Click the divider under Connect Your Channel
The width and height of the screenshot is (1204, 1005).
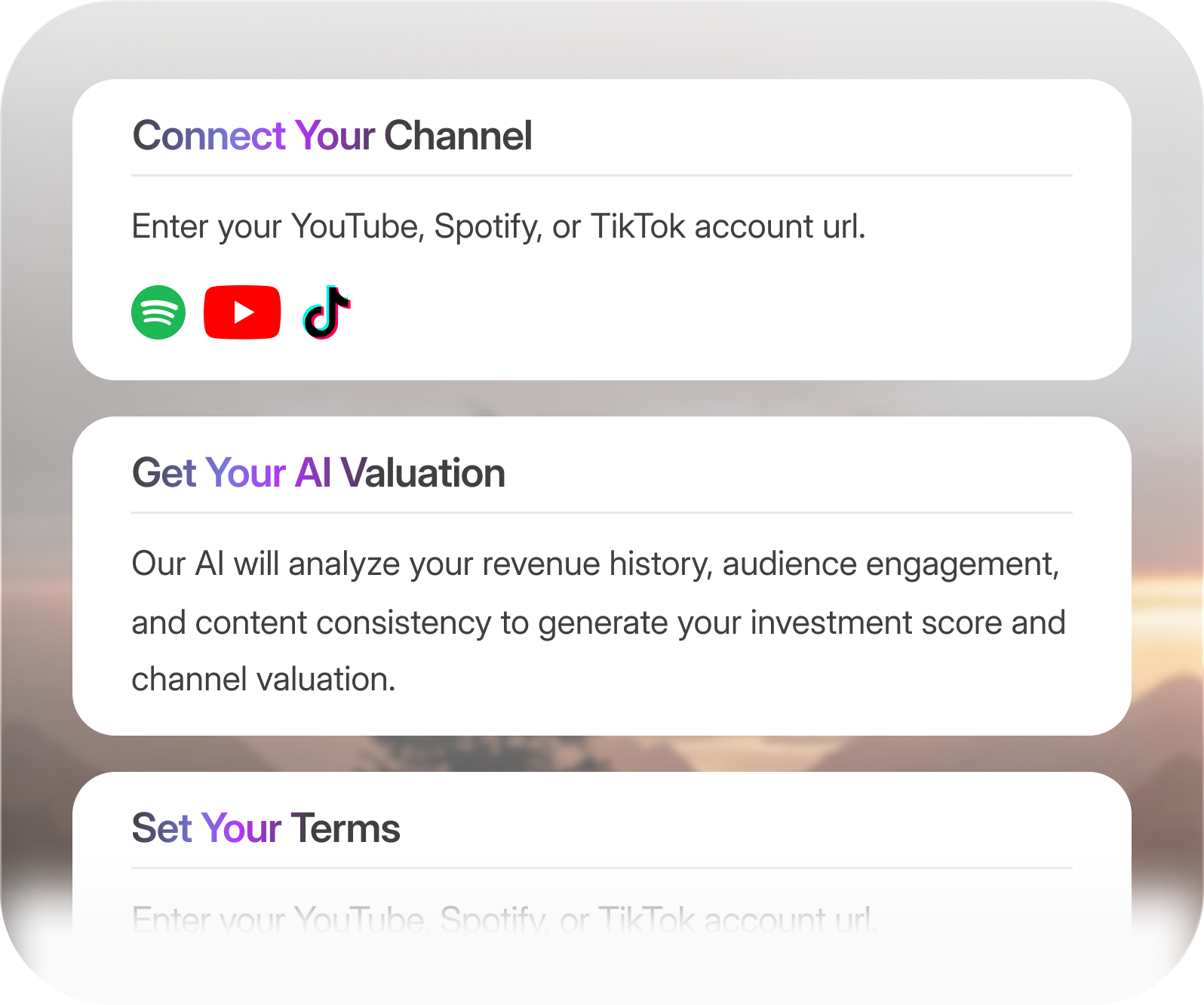click(602, 176)
